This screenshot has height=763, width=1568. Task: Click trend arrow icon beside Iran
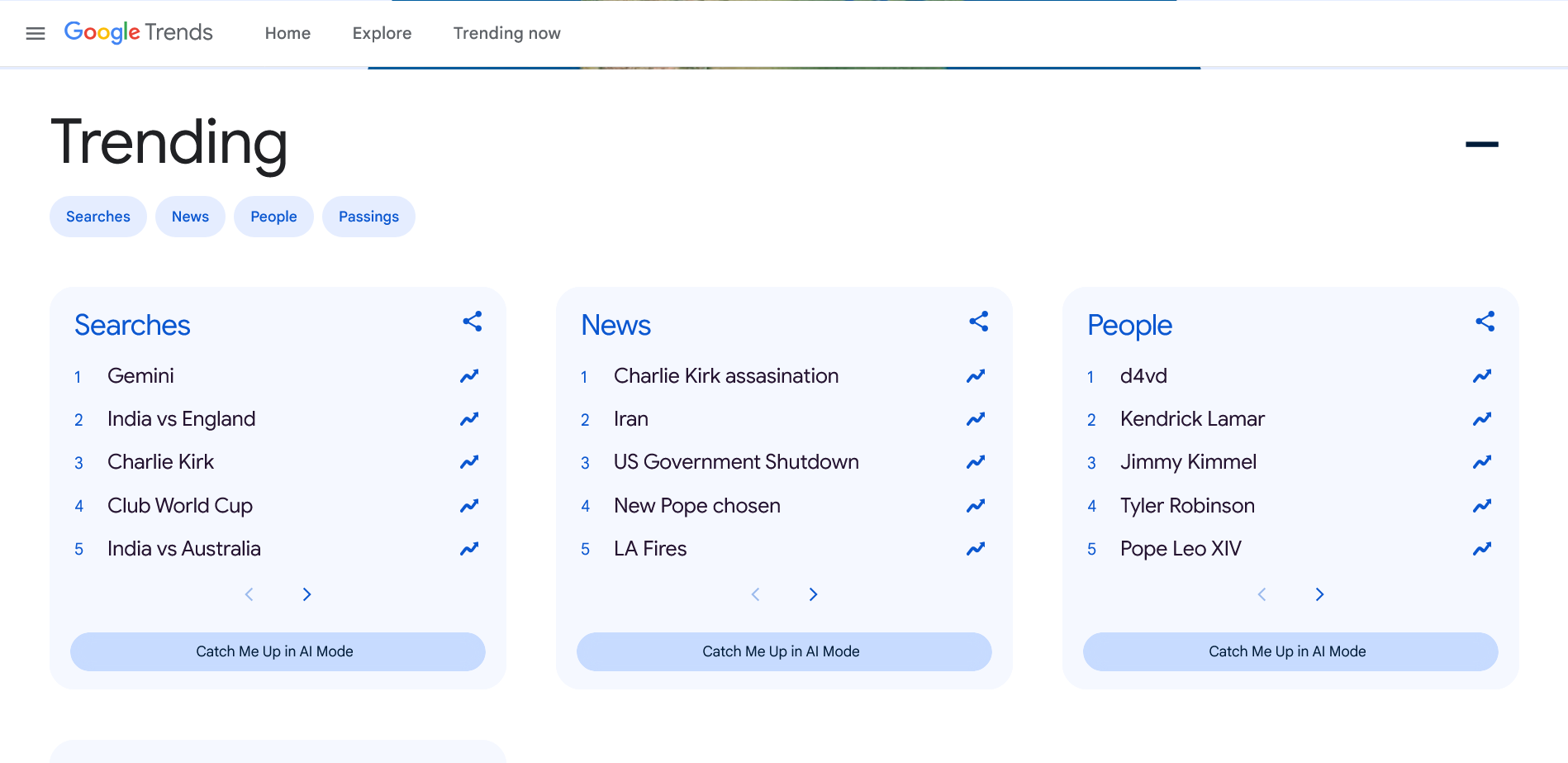pos(976,419)
